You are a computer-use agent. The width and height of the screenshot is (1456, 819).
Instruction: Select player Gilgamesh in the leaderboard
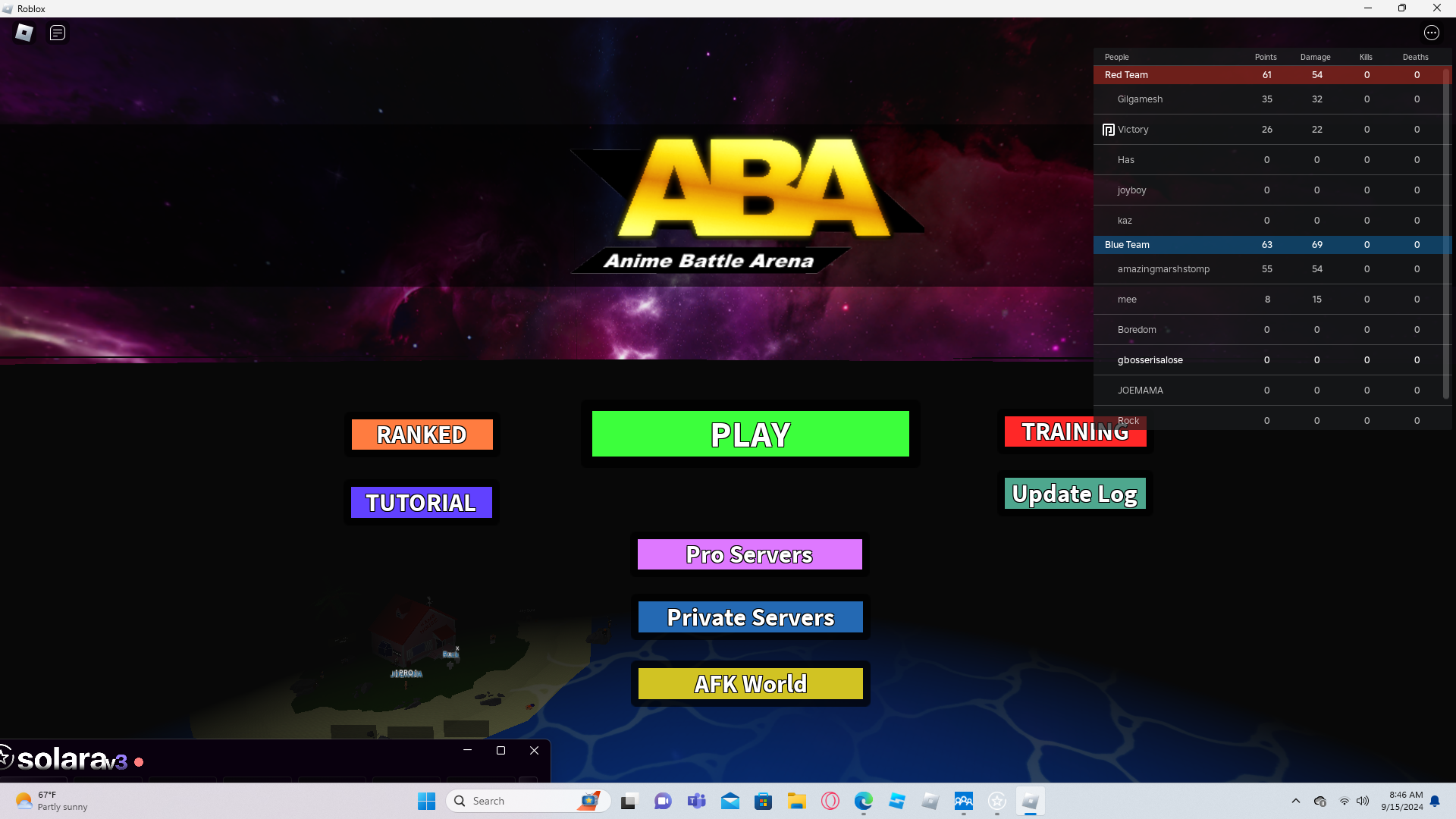coord(1140,99)
